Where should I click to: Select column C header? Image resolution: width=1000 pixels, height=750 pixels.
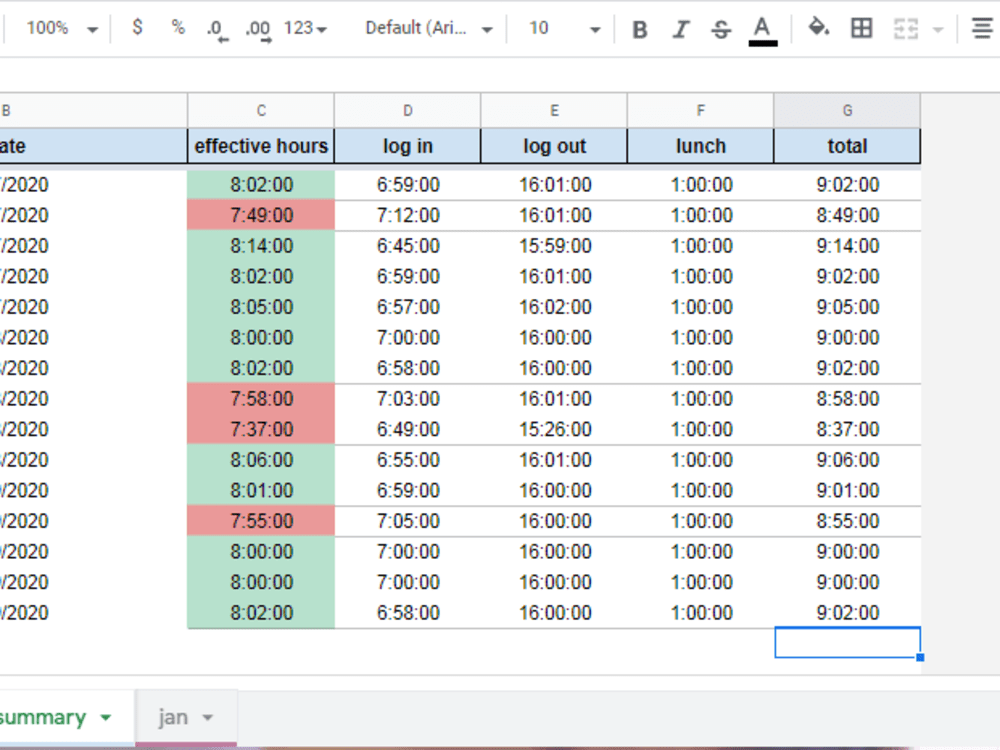261,110
